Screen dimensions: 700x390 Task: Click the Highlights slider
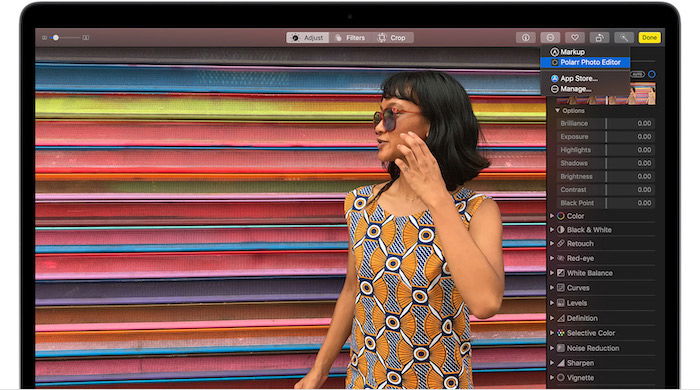coord(606,150)
